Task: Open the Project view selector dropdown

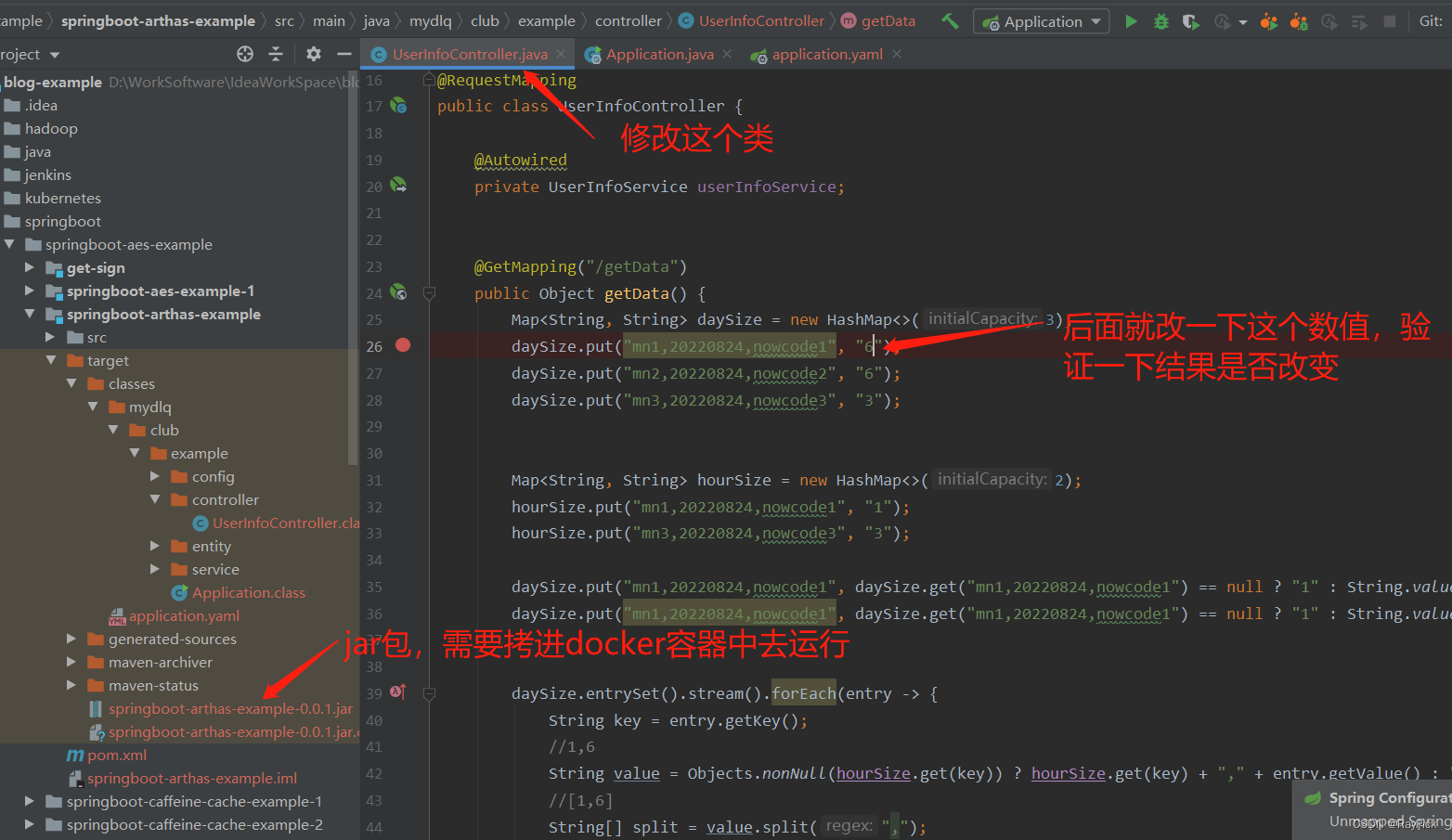Action: (55, 55)
